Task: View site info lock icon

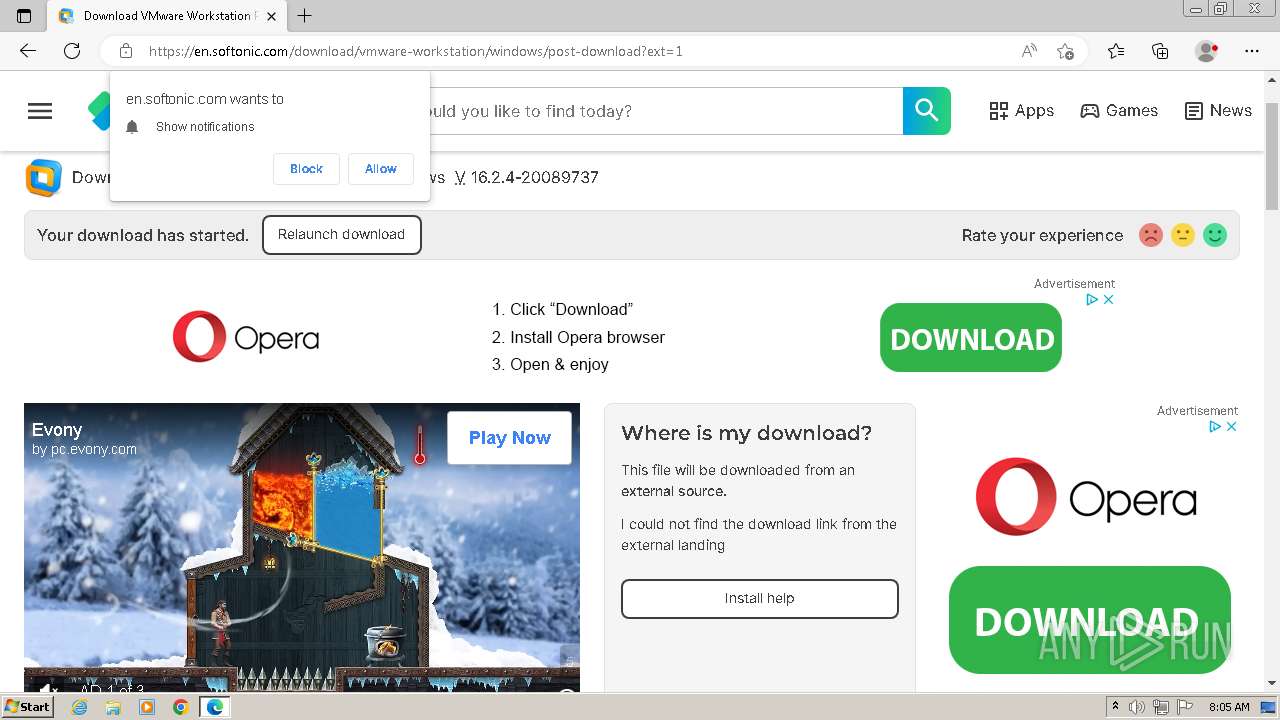Action: tap(126, 51)
